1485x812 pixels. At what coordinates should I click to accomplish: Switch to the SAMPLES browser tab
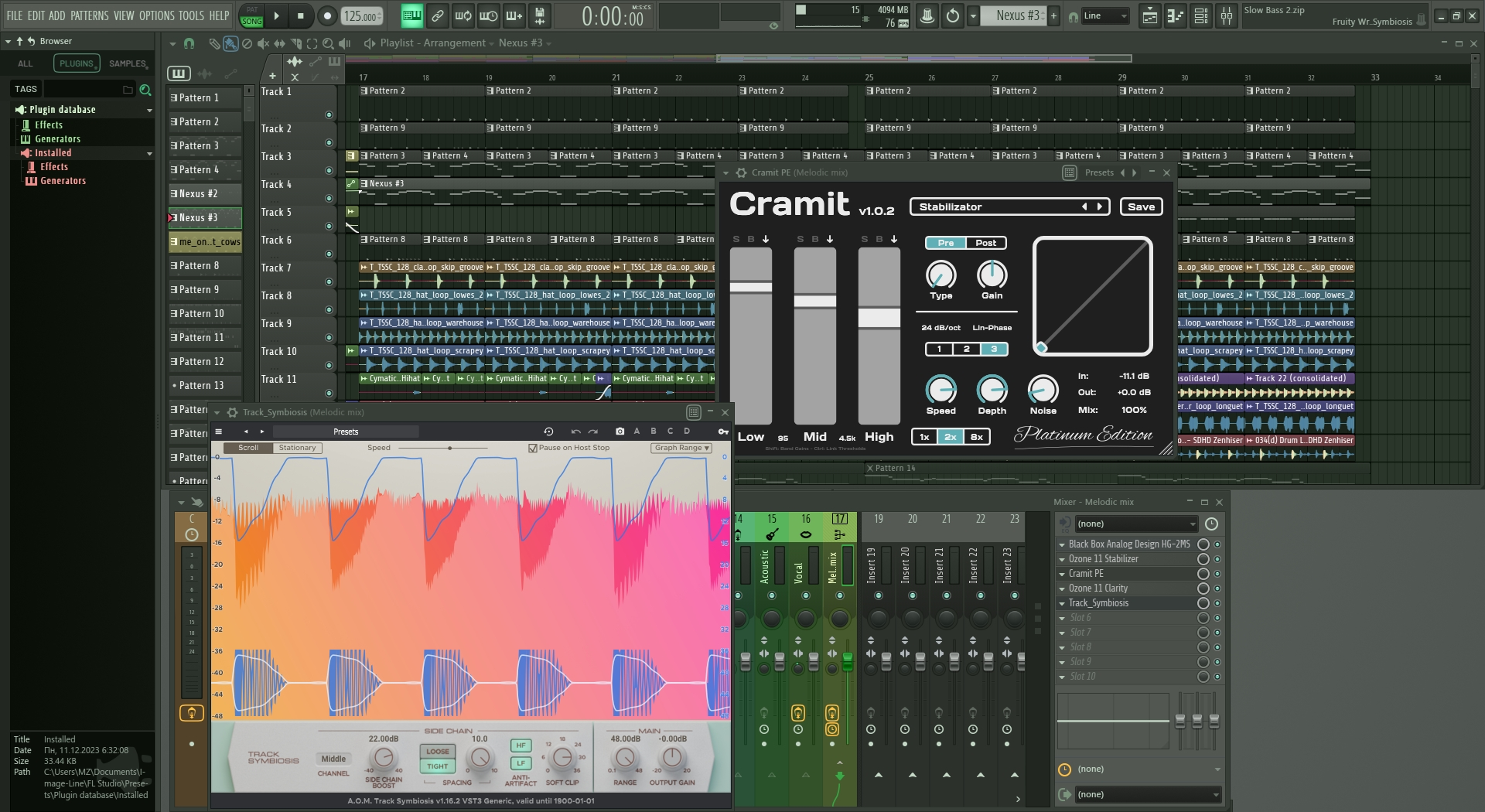coord(128,63)
